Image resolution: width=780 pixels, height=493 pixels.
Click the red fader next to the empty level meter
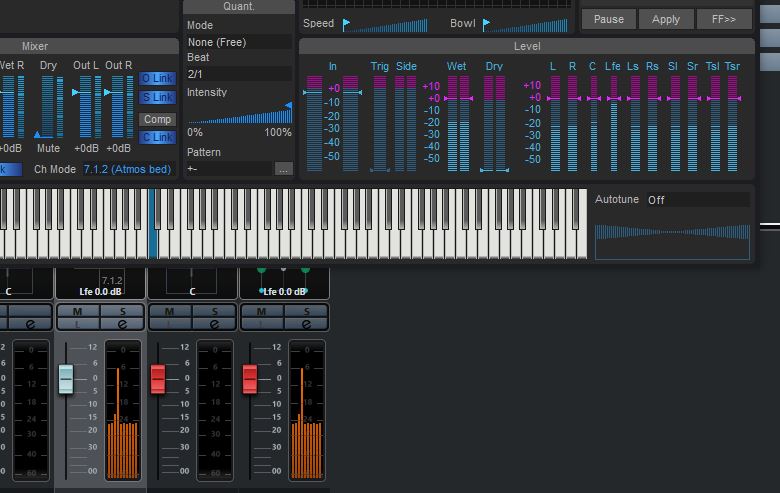(x=158, y=379)
